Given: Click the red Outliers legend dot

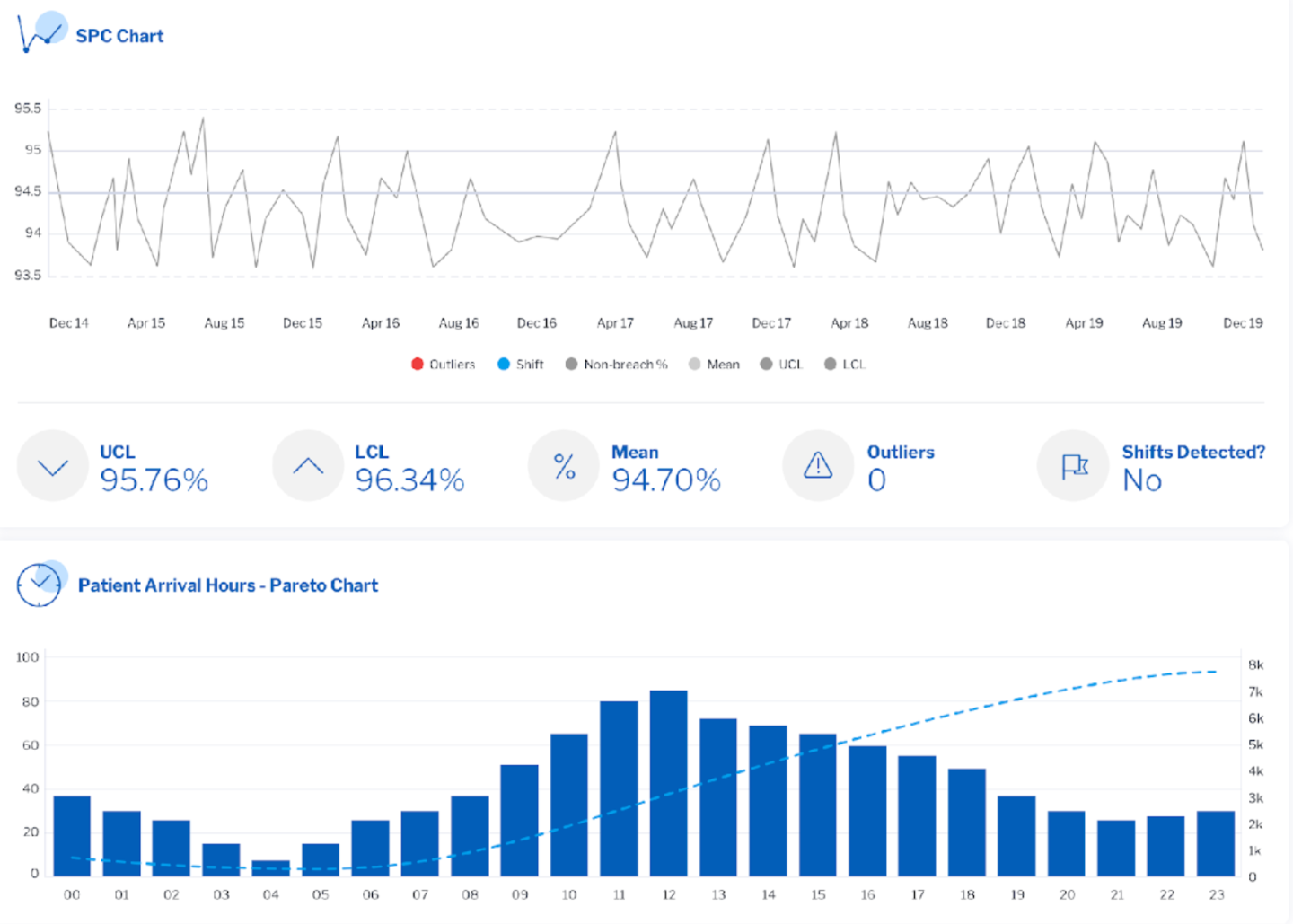Looking at the screenshot, I should pyautogui.click(x=418, y=365).
